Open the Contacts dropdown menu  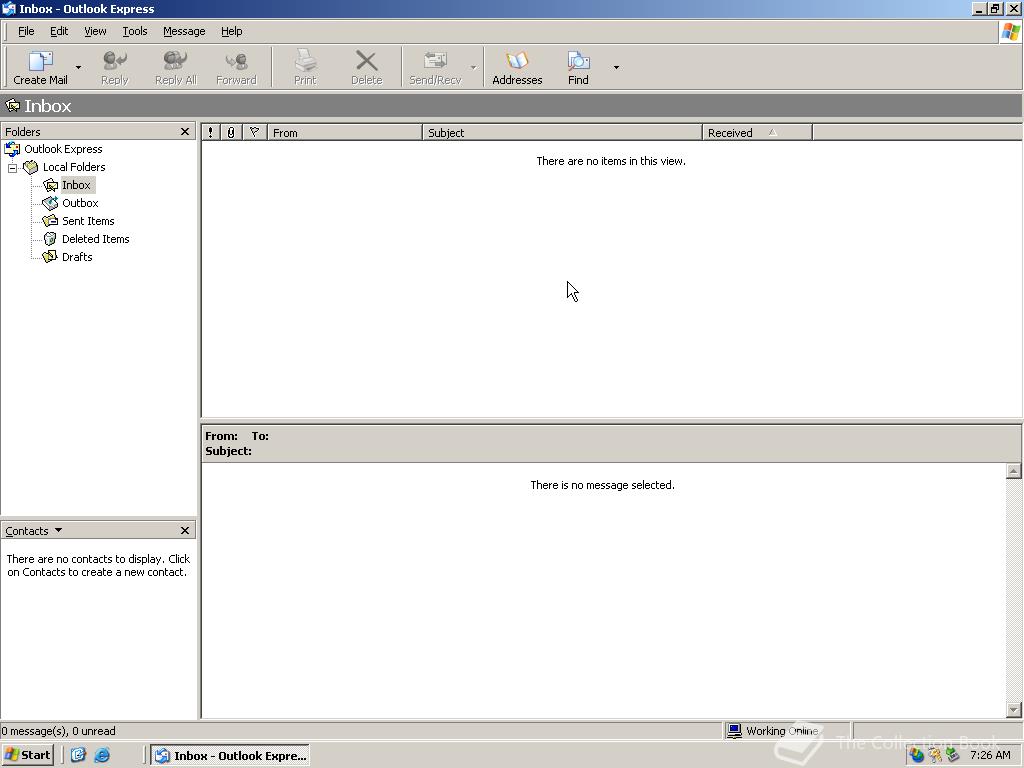[33, 531]
